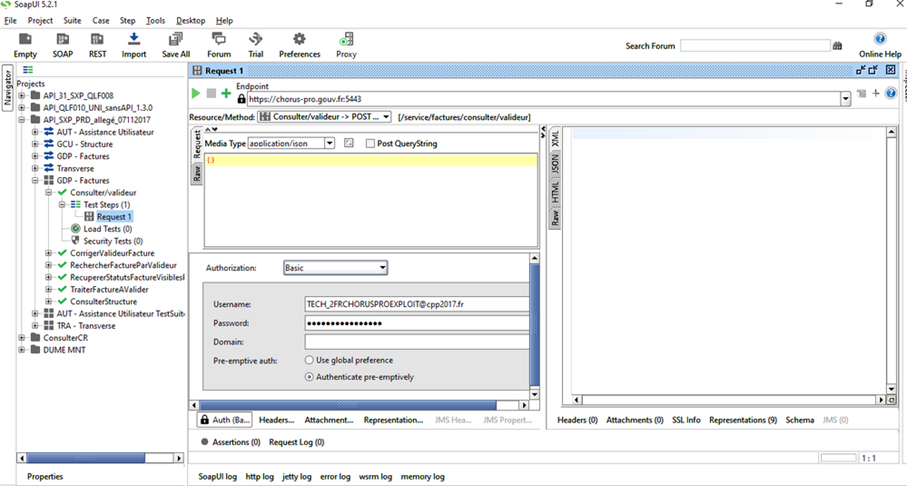Expand CorrigerValideurFacture test case

(x=49, y=253)
